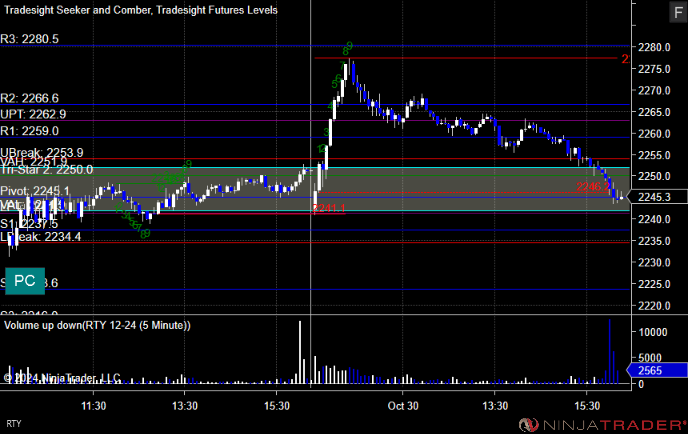Click the first 15:30 time axis label
Image resolution: width=688 pixels, height=434 pixels.
277,406
